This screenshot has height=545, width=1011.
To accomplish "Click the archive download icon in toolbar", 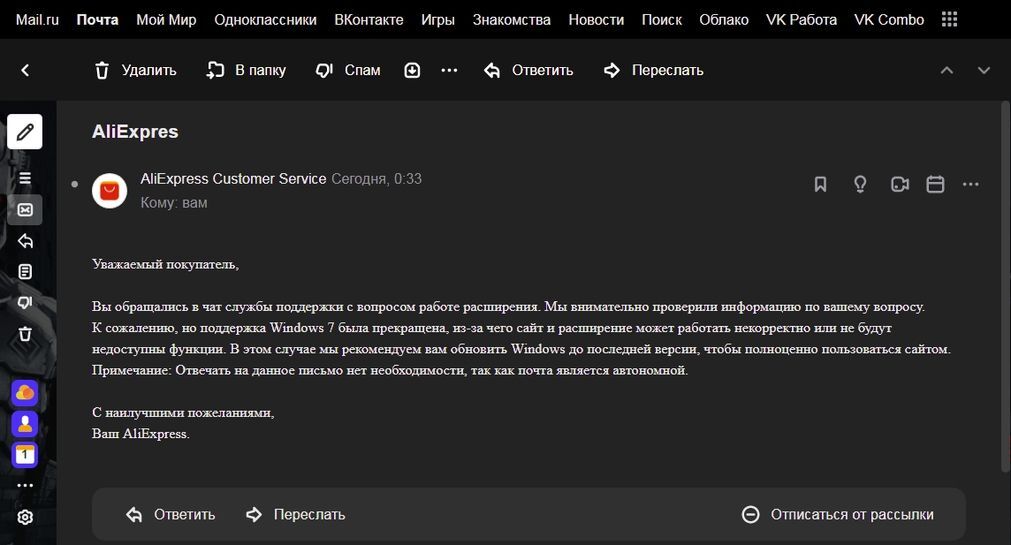I will coord(412,70).
